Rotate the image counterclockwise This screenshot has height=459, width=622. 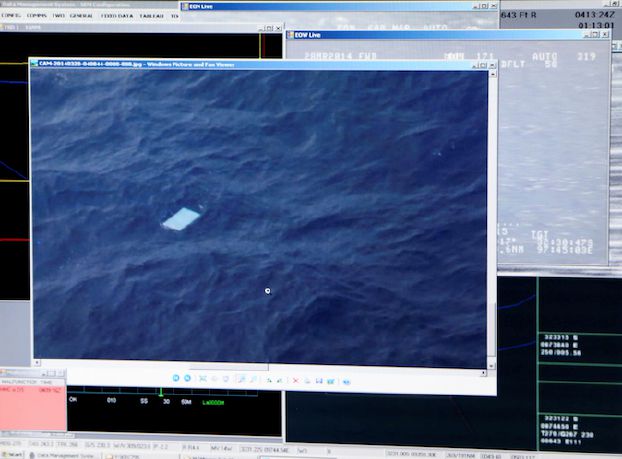[279, 380]
